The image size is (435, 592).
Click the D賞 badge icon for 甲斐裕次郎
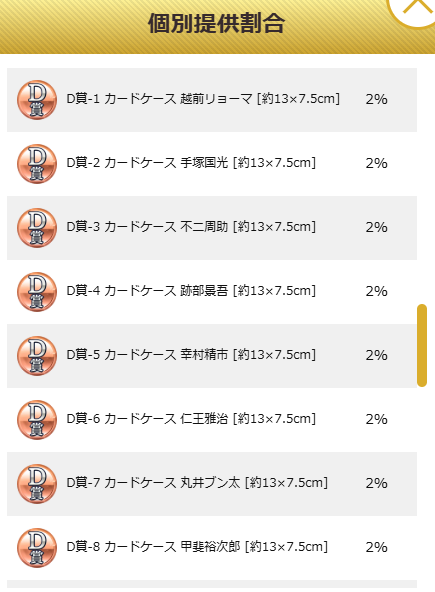coord(37,548)
